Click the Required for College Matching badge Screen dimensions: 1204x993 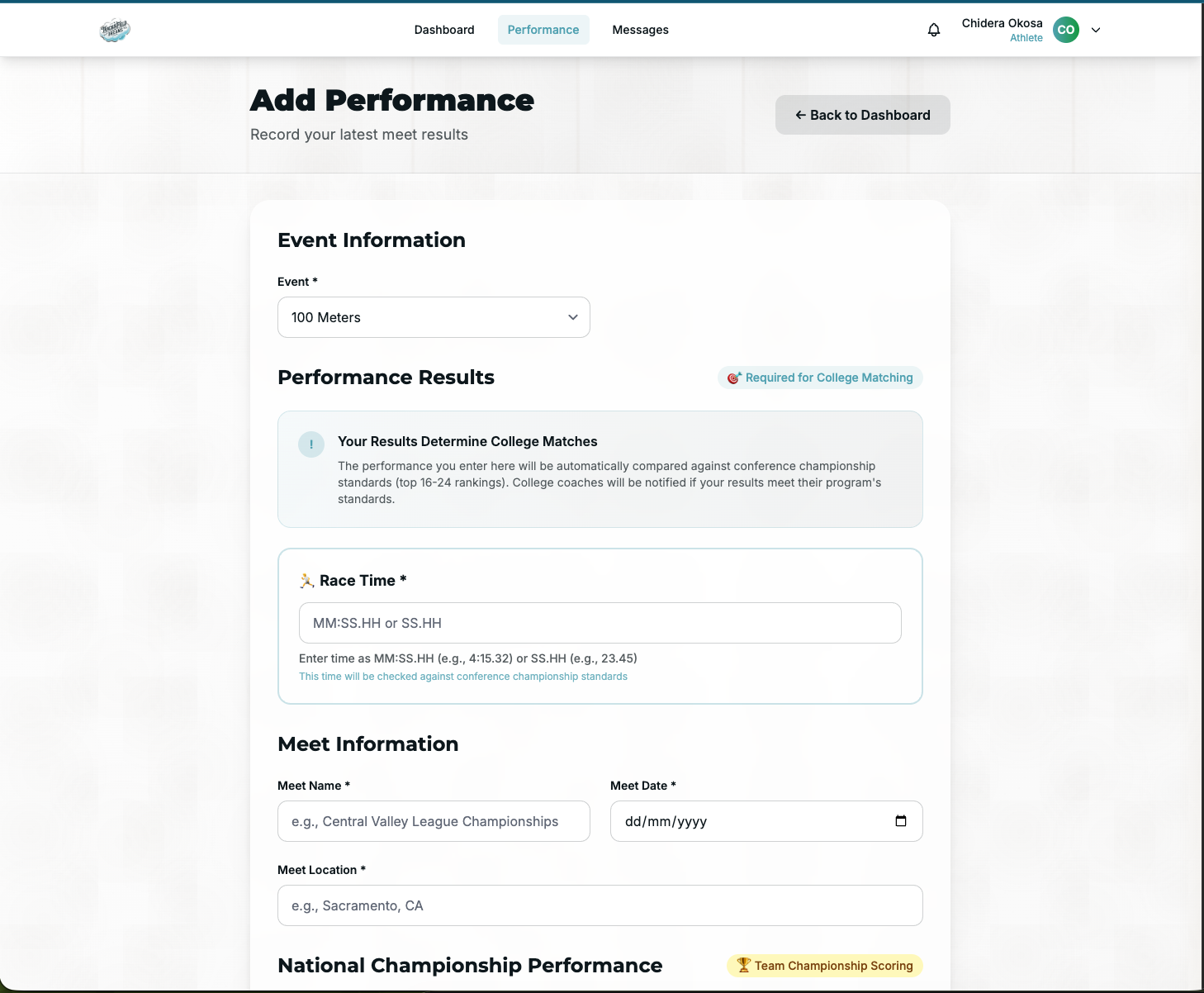click(819, 378)
